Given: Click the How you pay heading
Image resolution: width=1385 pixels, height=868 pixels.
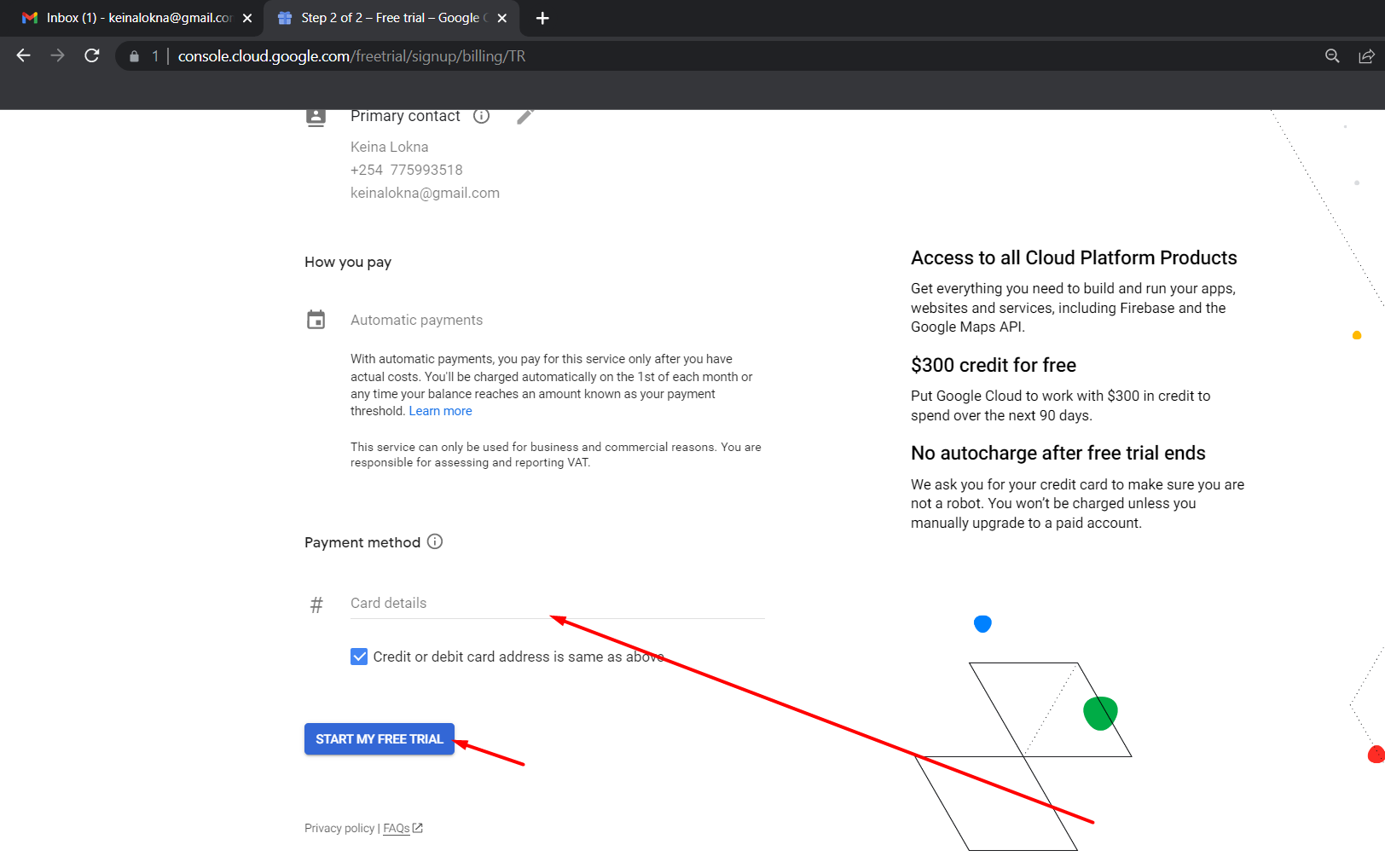Looking at the screenshot, I should click(348, 262).
